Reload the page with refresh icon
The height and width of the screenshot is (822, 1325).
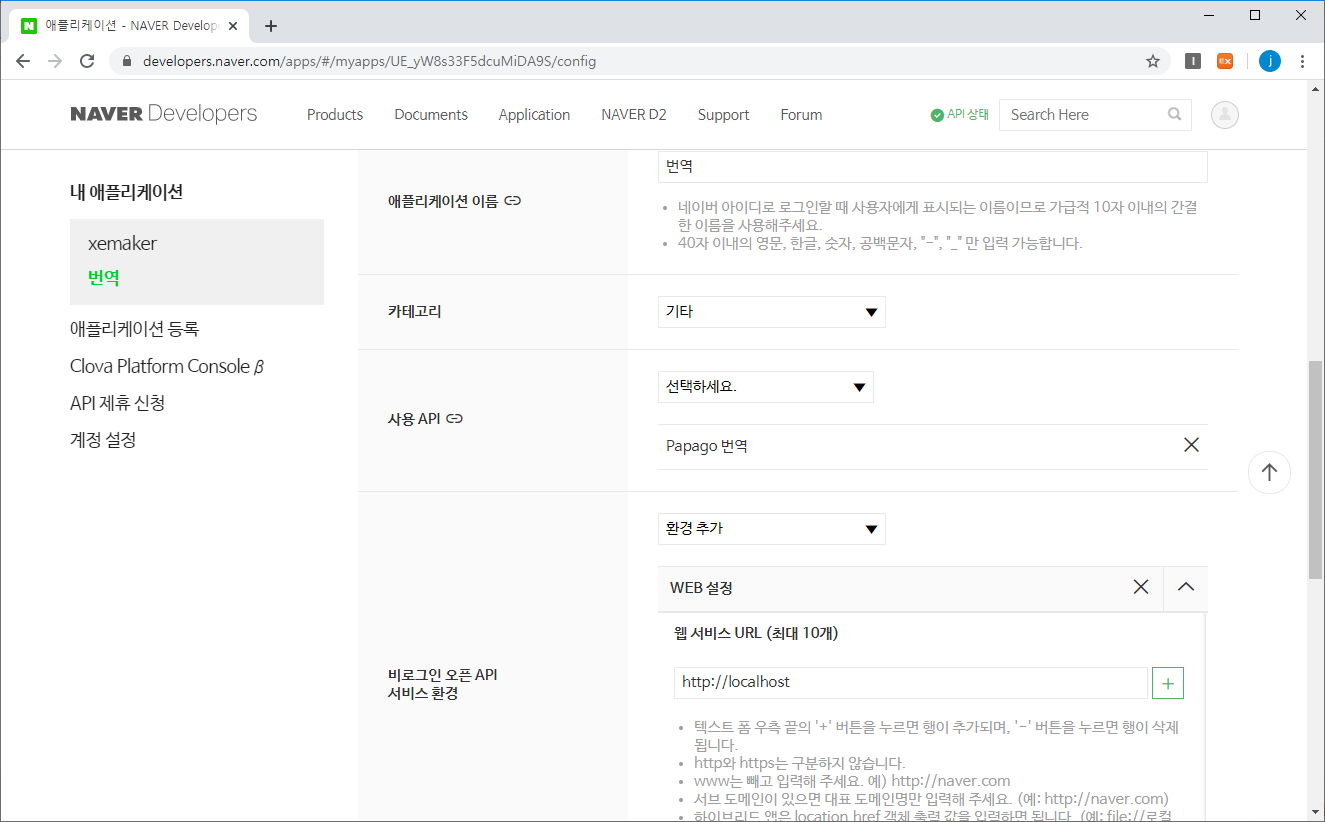tap(87, 61)
